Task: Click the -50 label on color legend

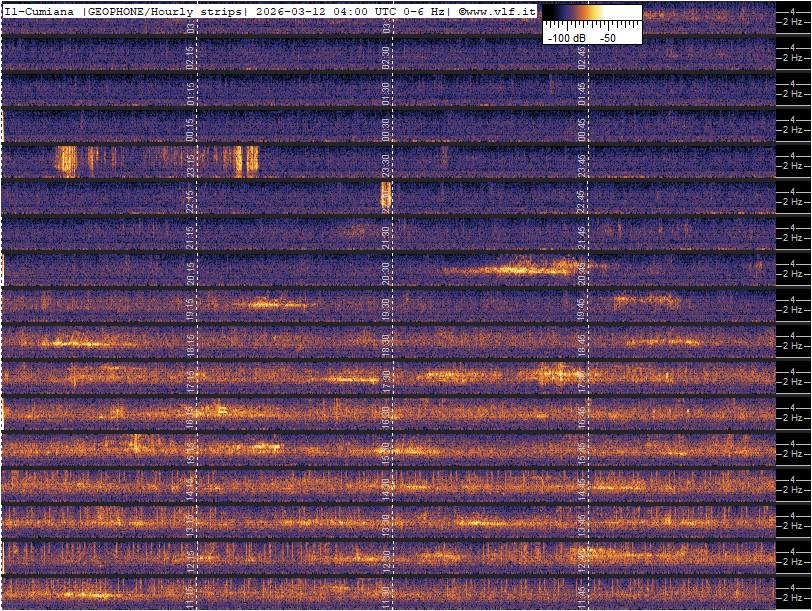Action: tap(607, 37)
